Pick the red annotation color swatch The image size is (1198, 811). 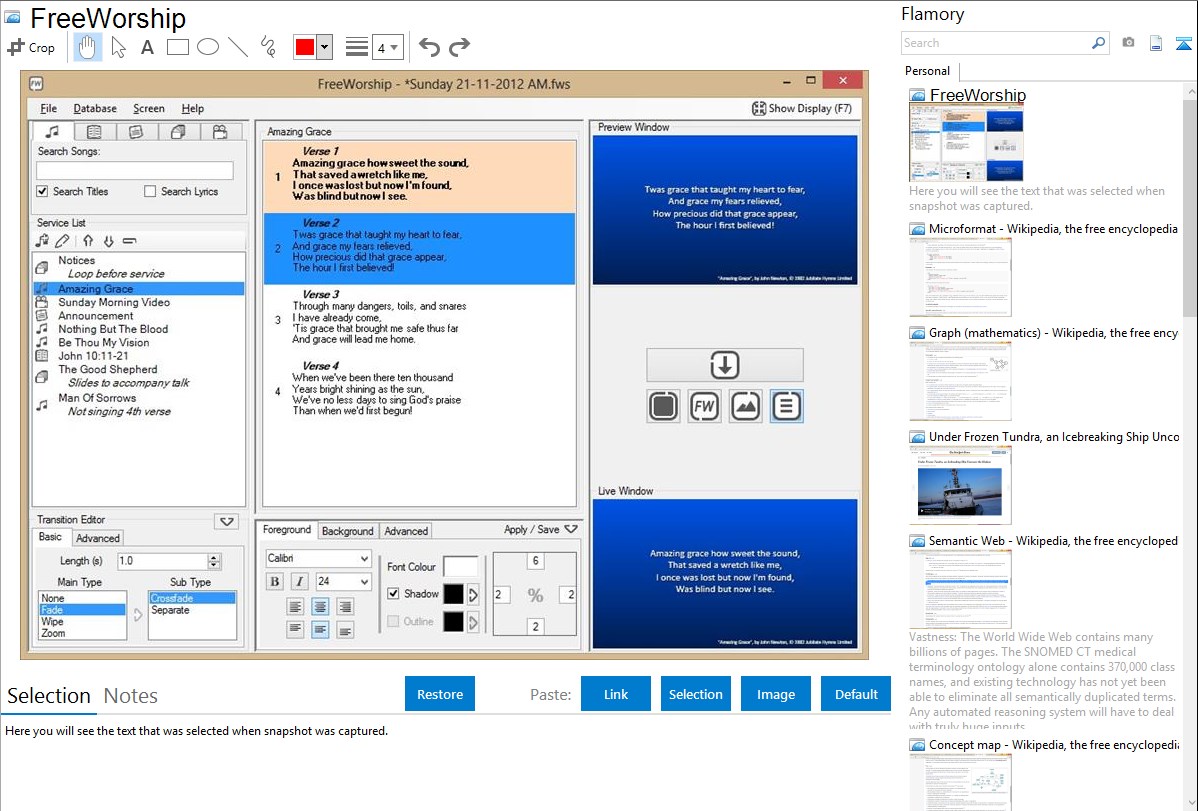click(305, 47)
